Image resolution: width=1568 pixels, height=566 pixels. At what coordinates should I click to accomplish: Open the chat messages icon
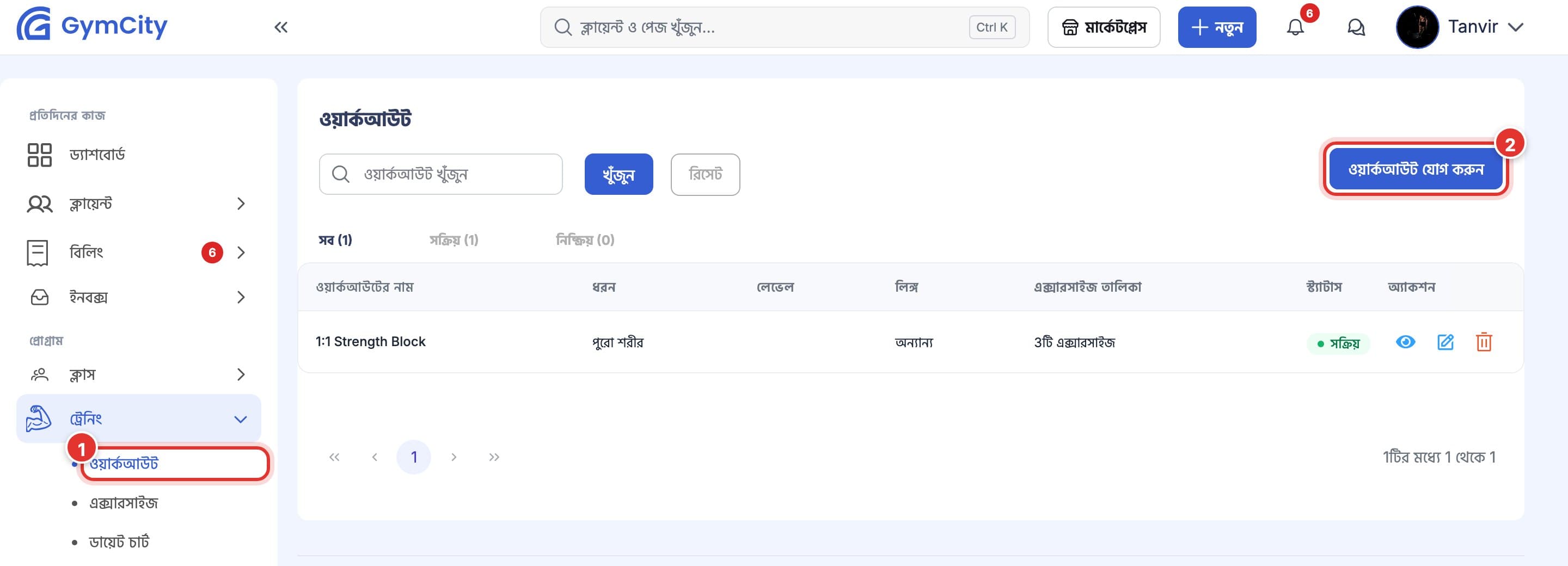tap(1356, 27)
